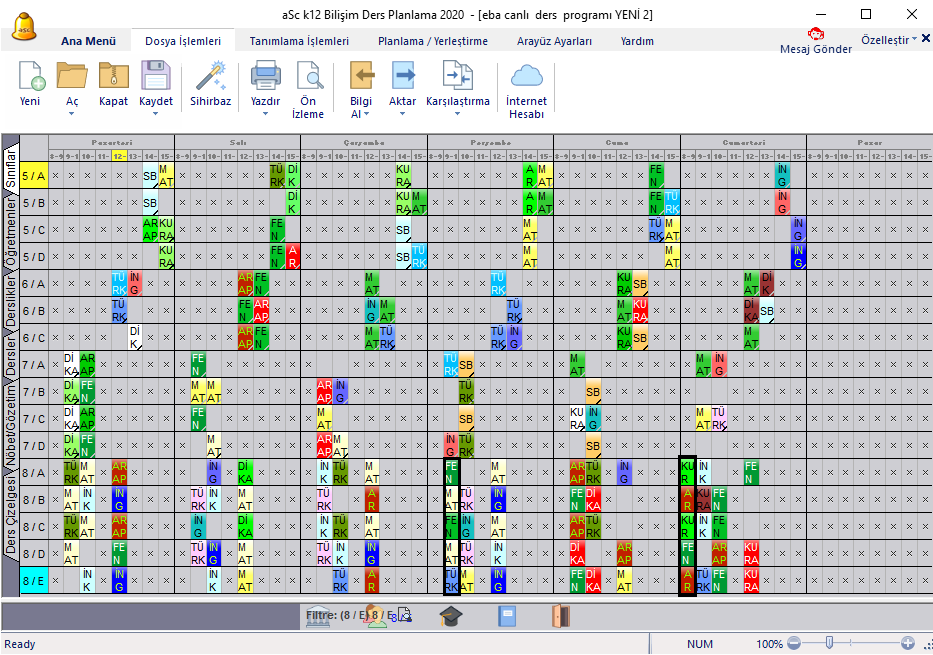The width and height of the screenshot is (933, 655).
Task: Click the DİK lesson card in row 6 / C
Action: click(x=134, y=338)
